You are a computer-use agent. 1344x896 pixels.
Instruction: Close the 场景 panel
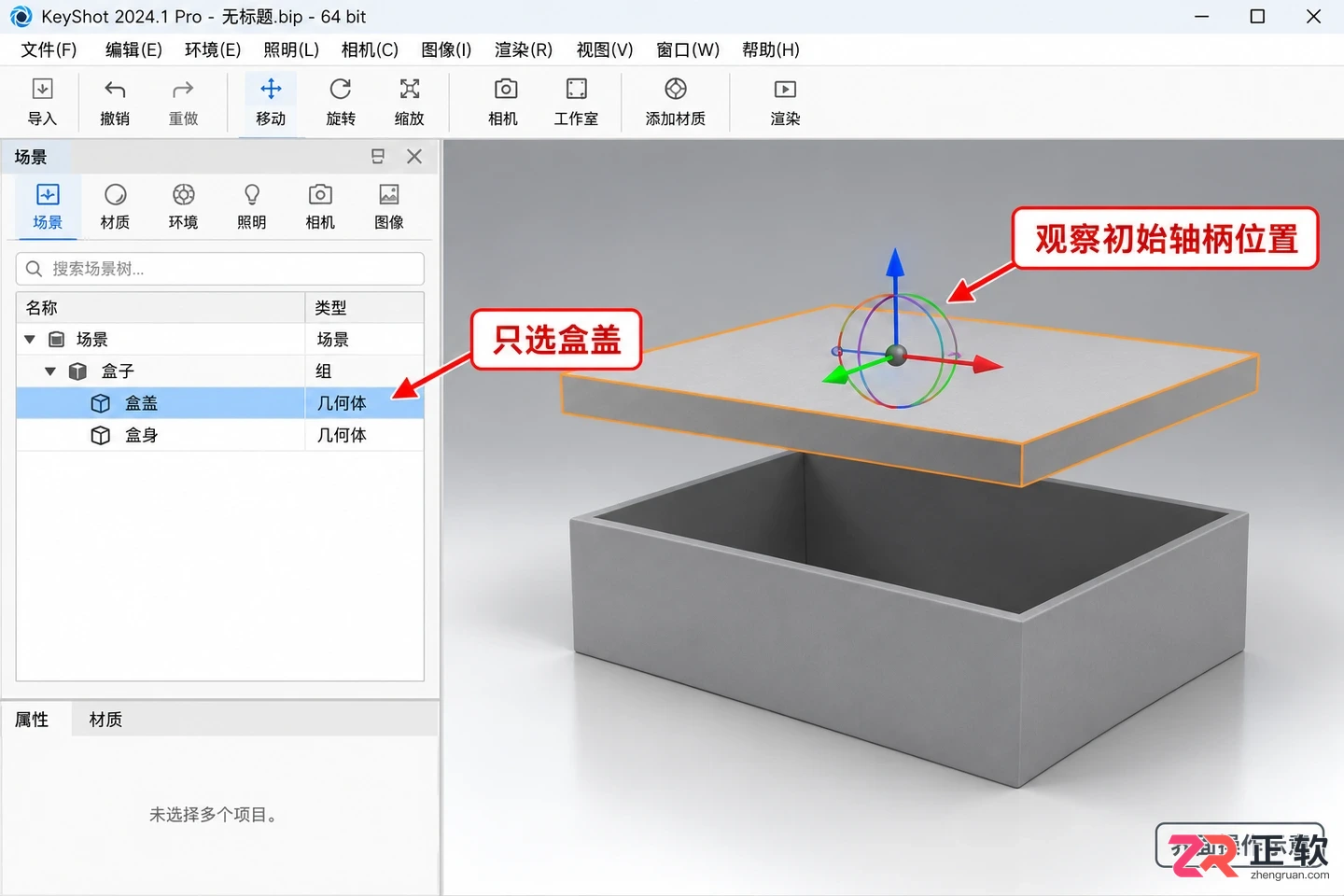pos(414,157)
